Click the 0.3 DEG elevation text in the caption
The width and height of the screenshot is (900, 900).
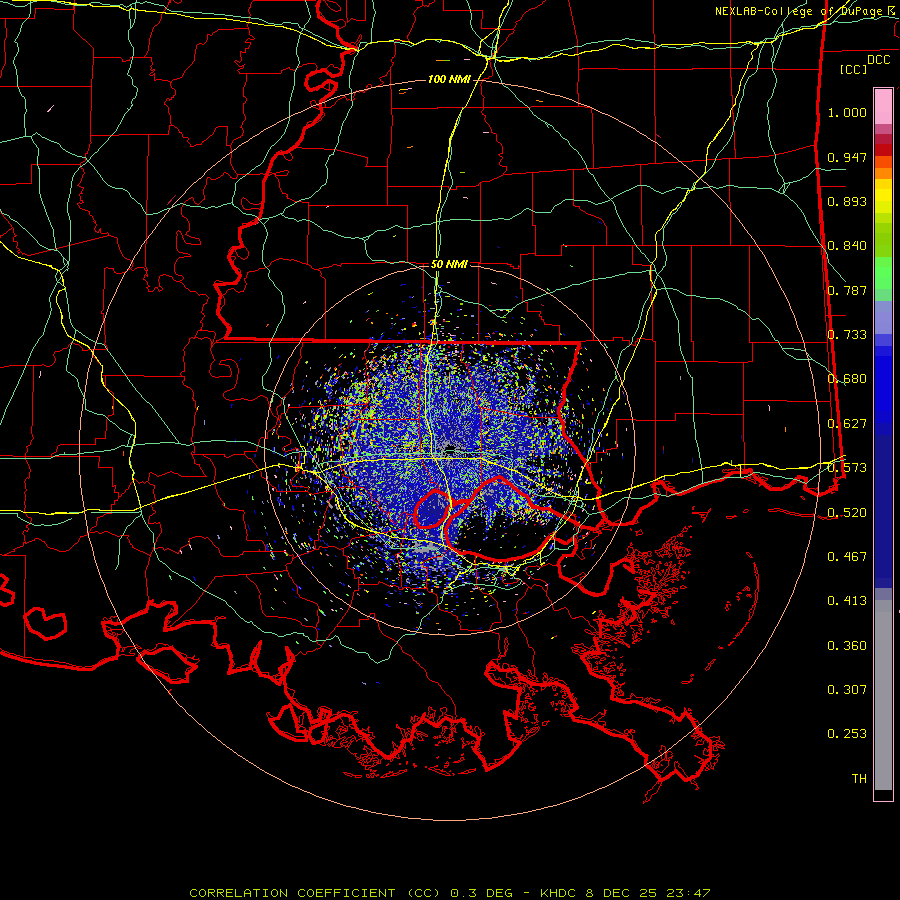click(481, 893)
